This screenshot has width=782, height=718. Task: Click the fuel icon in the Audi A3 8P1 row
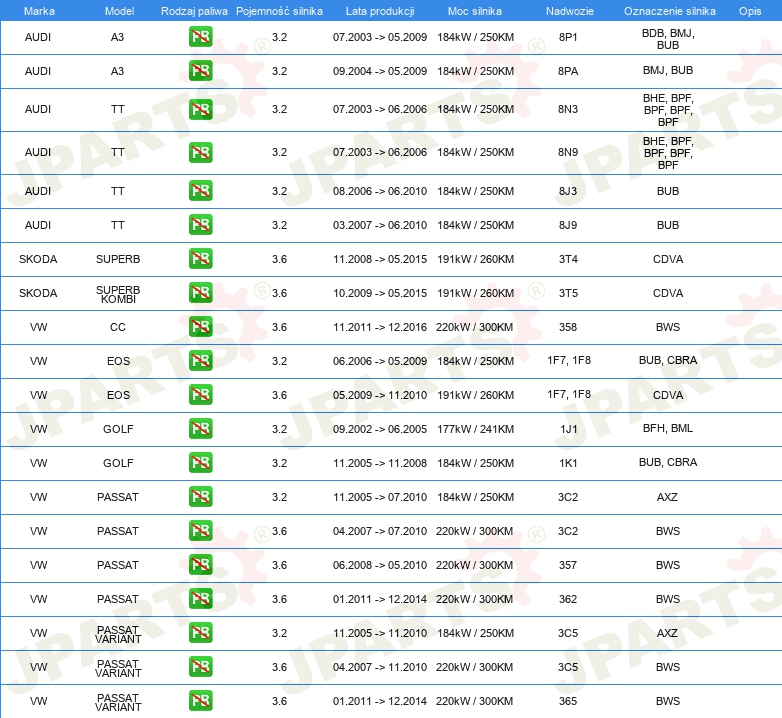pos(200,38)
